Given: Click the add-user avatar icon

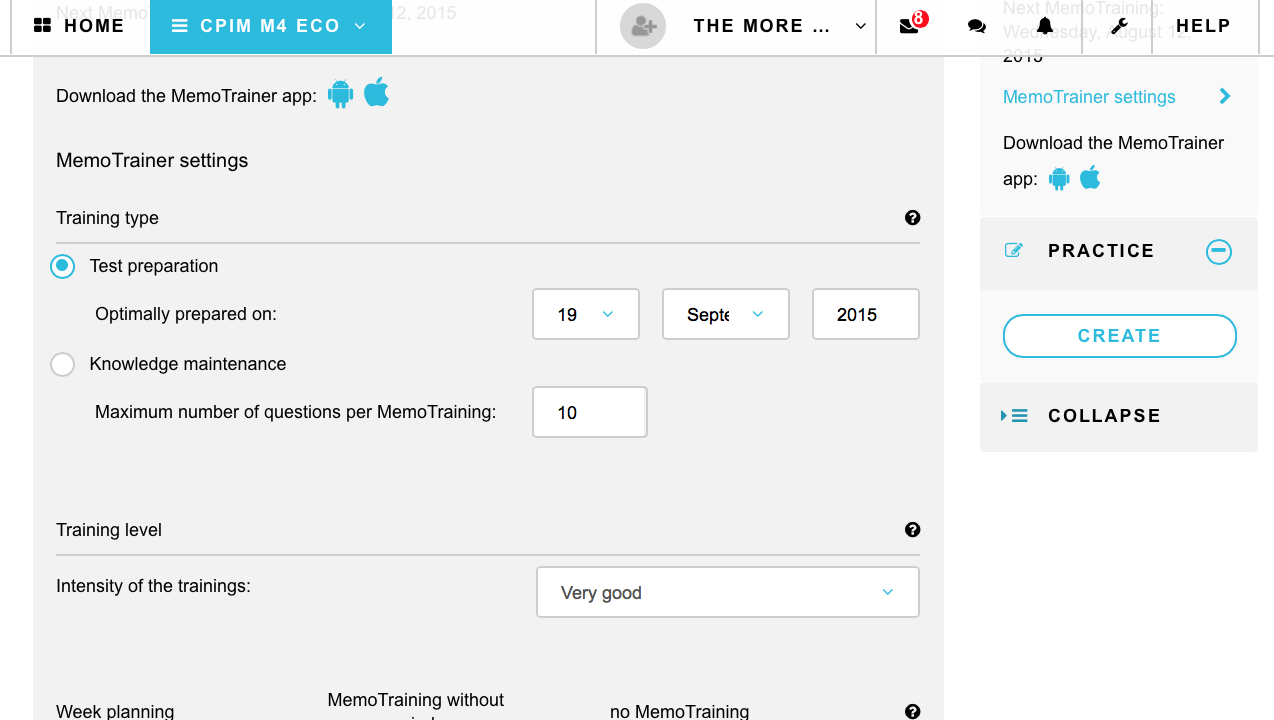Looking at the screenshot, I should [x=643, y=26].
